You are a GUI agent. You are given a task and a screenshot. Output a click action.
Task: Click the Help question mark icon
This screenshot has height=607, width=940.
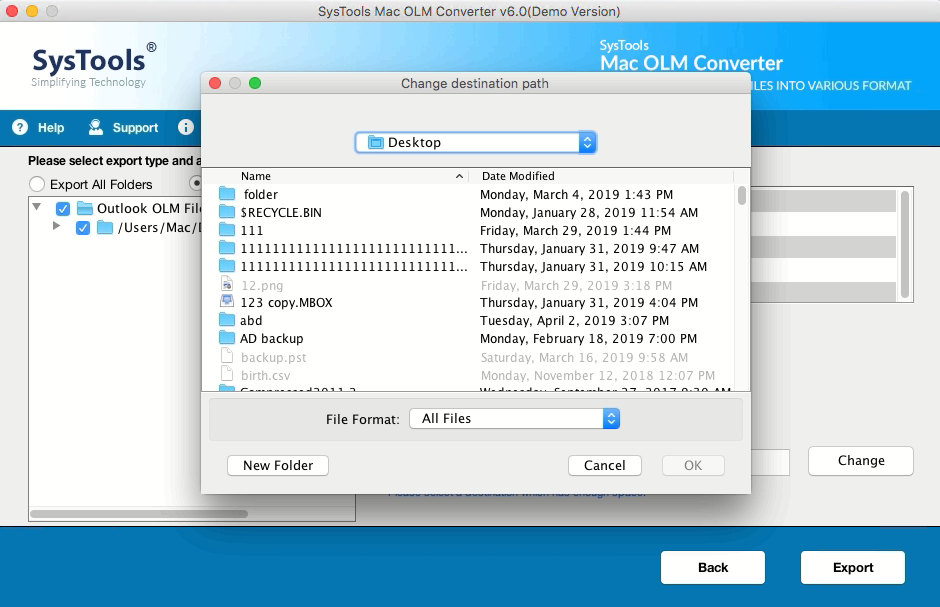[20, 128]
